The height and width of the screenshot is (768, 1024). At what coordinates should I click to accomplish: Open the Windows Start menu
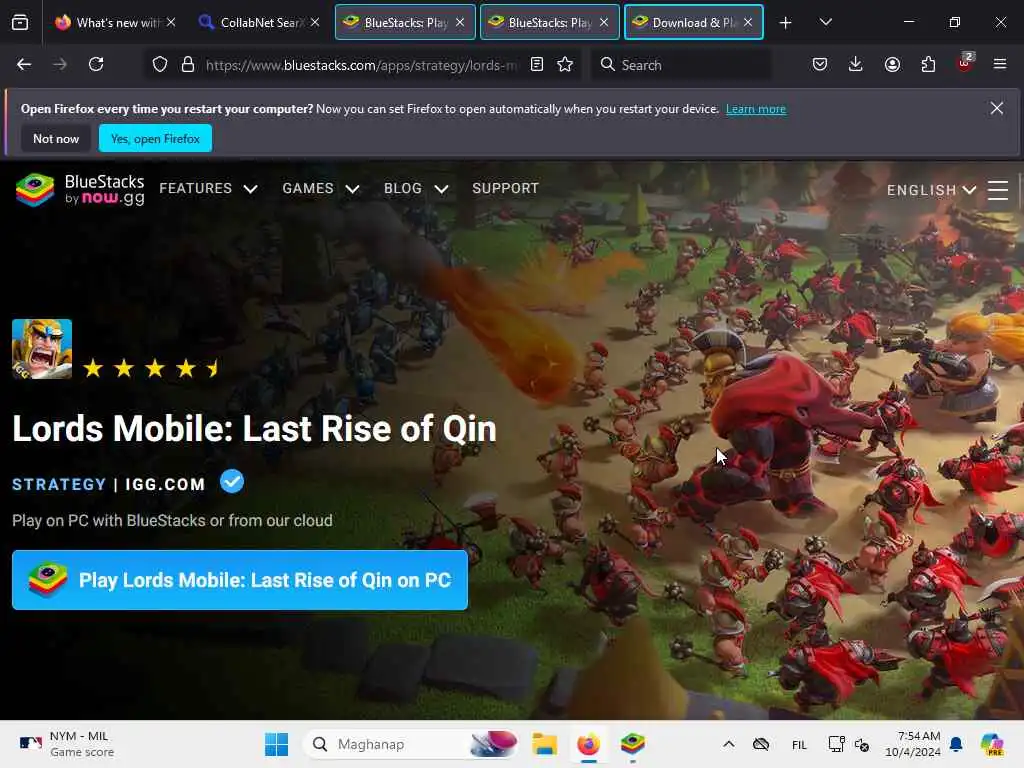click(x=276, y=744)
